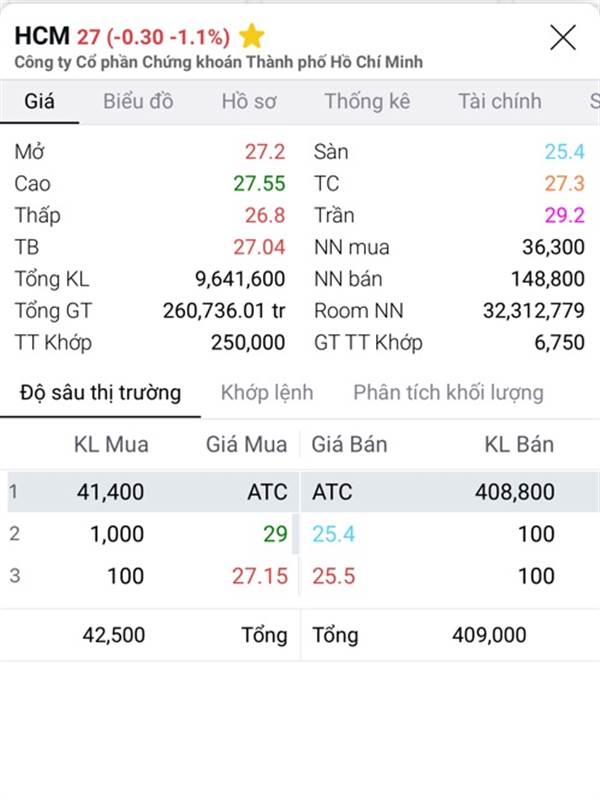
Task: Select the Độ sâu thị trường tab
Action: pyautogui.click(x=100, y=392)
